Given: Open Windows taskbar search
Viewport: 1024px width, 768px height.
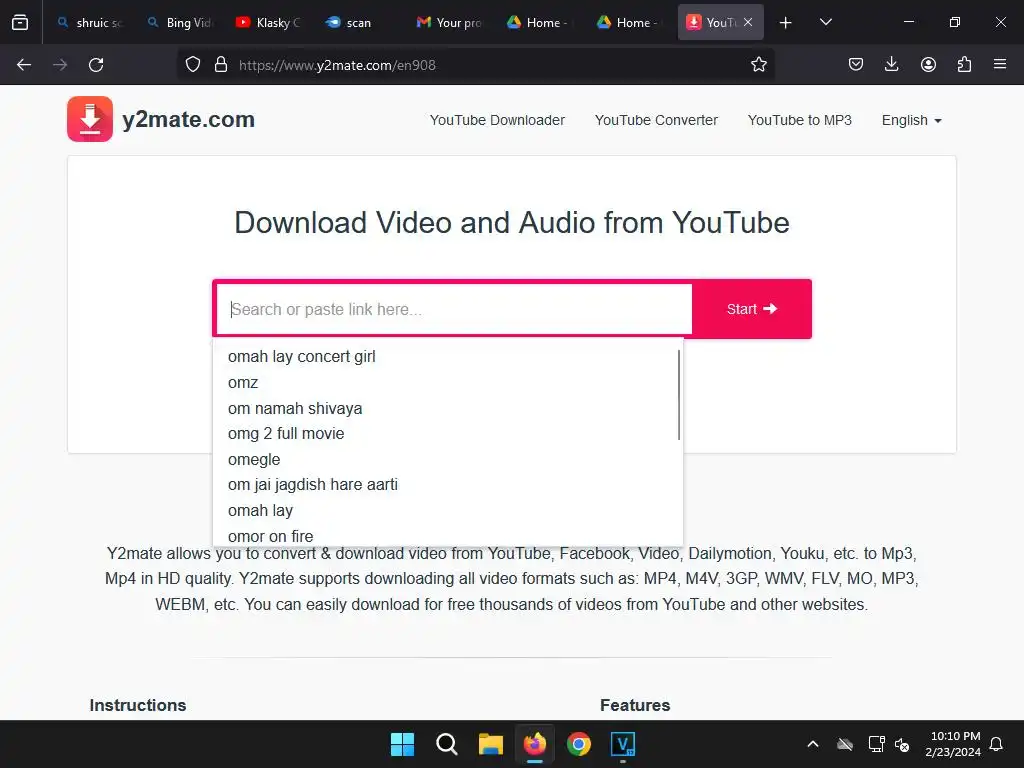Looking at the screenshot, I should point(447,744).
